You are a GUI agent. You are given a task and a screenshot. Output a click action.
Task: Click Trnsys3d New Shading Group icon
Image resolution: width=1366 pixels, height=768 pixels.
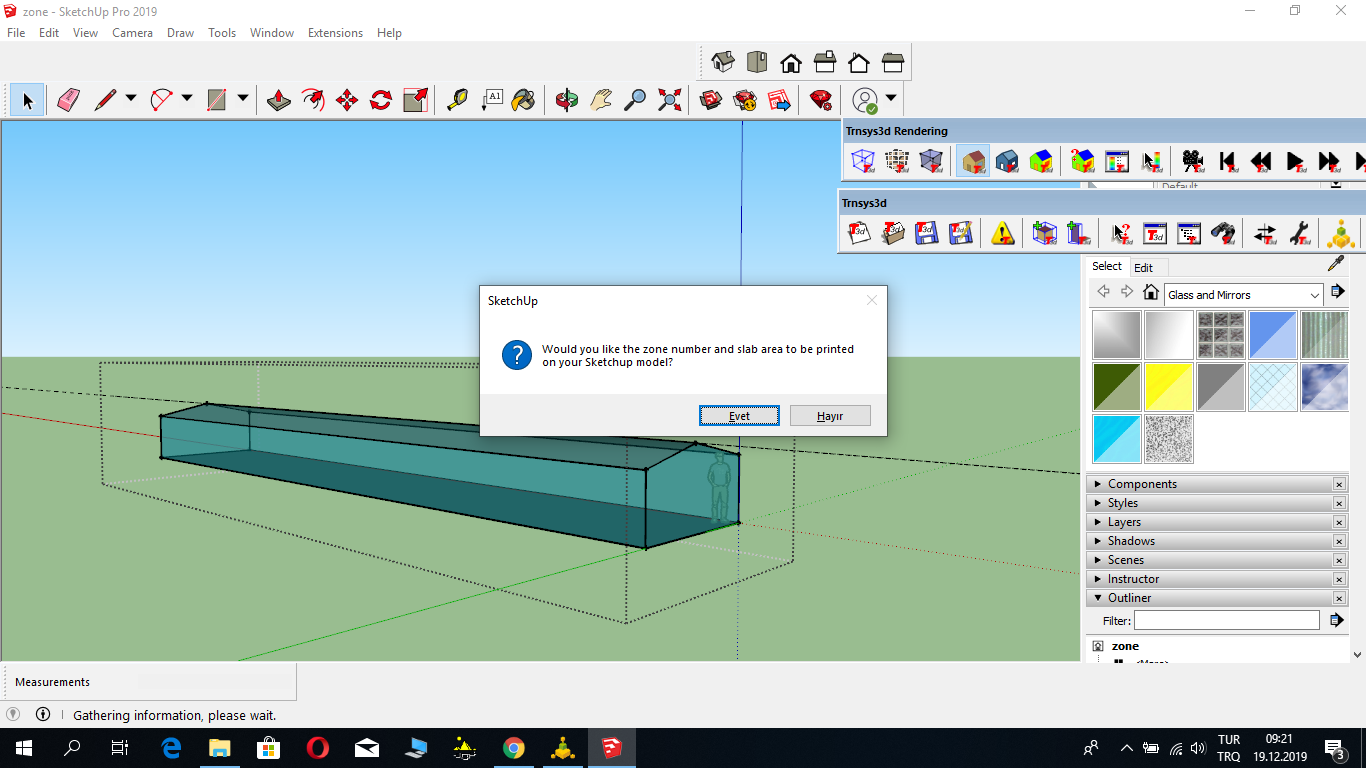click(x=1079, y=234)
